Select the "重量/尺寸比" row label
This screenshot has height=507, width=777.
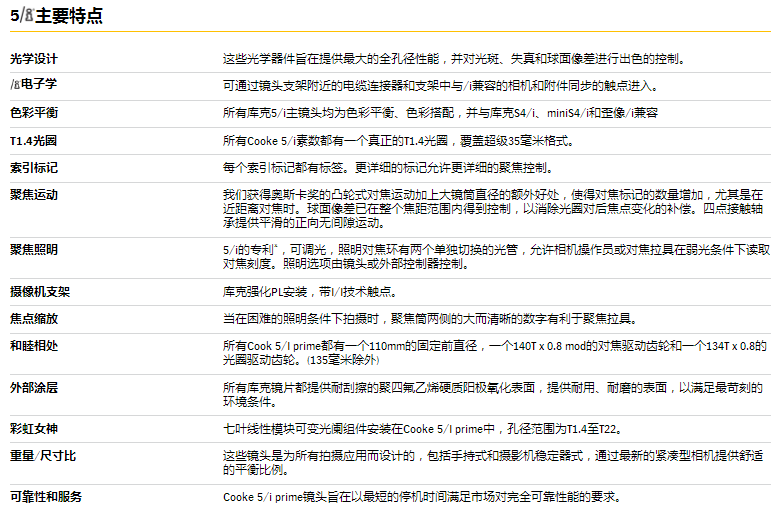pyautogui.click(x=42, y=455)
